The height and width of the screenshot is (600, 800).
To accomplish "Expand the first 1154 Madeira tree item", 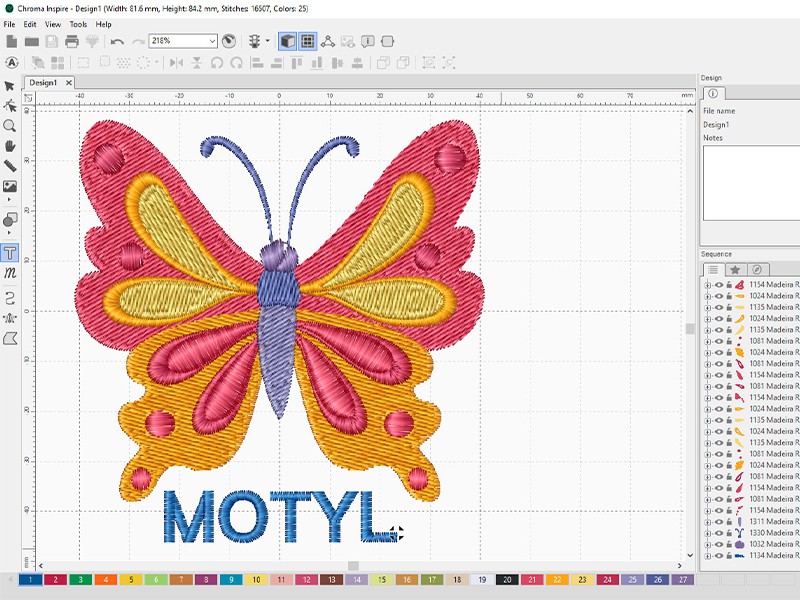I will (707, 285).
